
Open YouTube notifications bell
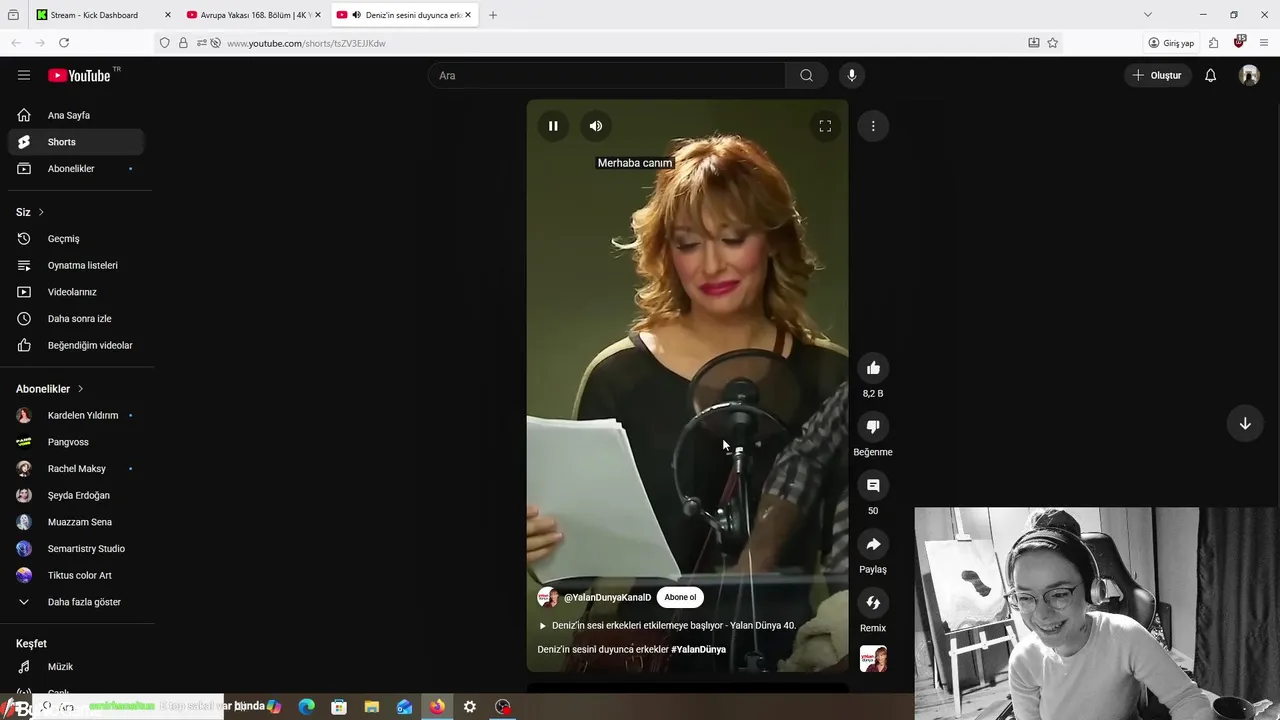coord(1210,75)
